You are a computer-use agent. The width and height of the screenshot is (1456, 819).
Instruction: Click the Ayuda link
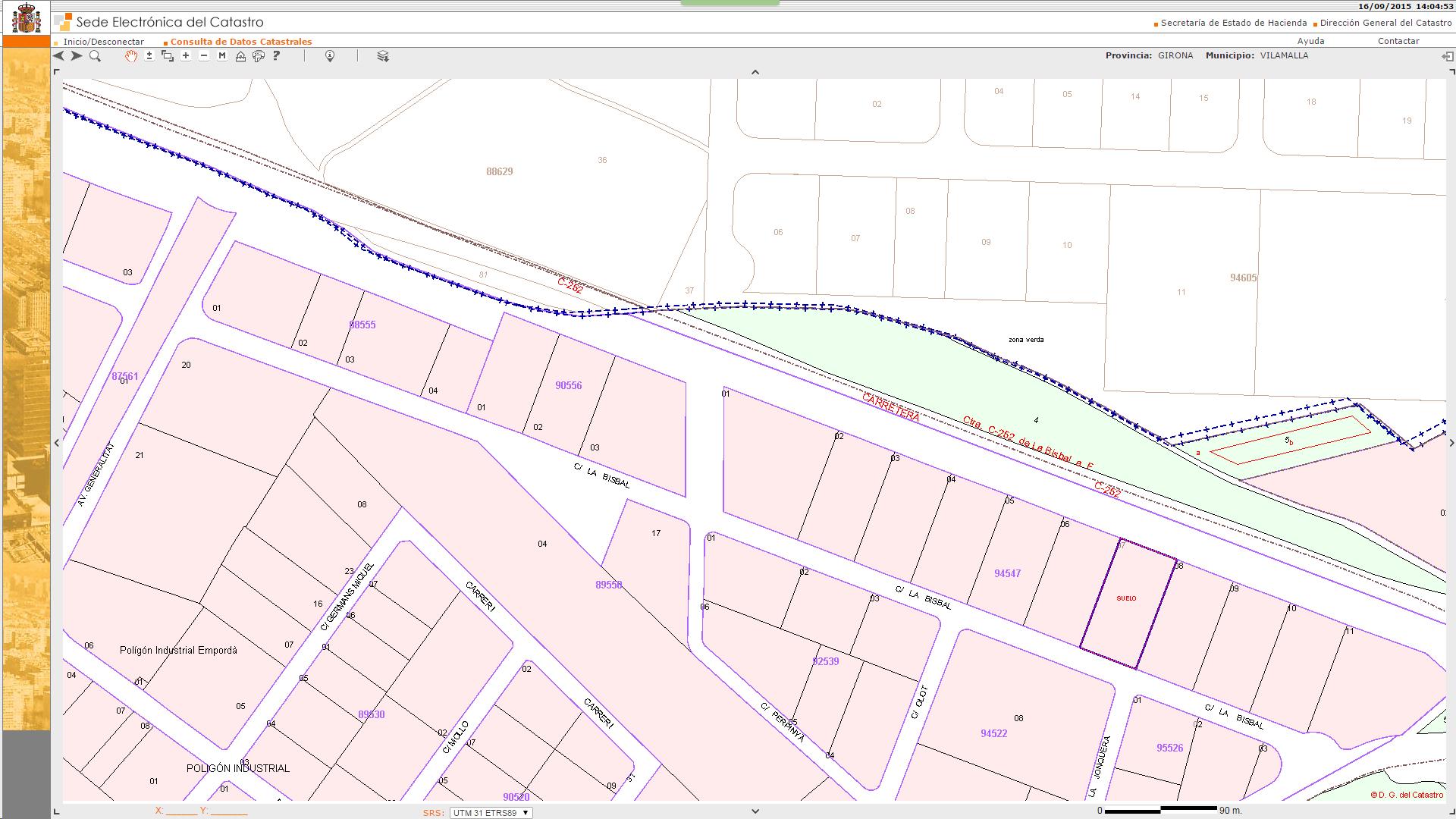(1310, 41)
